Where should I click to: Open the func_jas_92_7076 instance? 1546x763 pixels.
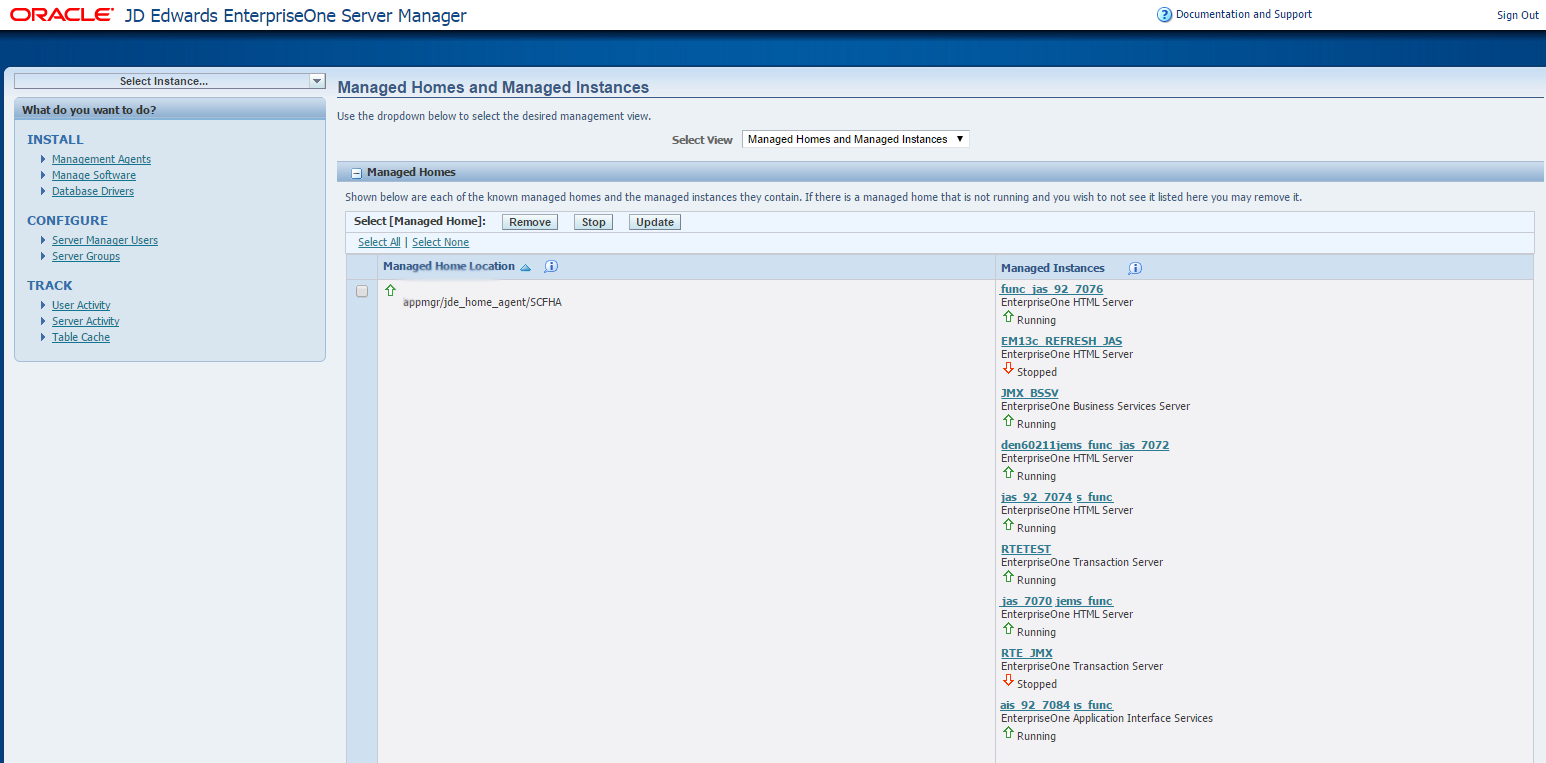(1052, 289)
